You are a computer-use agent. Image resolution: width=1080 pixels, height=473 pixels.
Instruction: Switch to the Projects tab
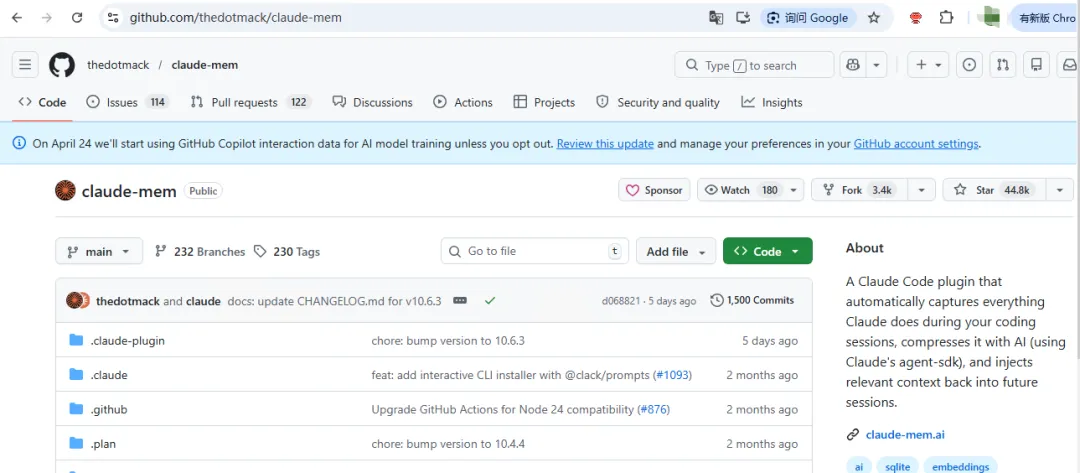click(544, 103)
